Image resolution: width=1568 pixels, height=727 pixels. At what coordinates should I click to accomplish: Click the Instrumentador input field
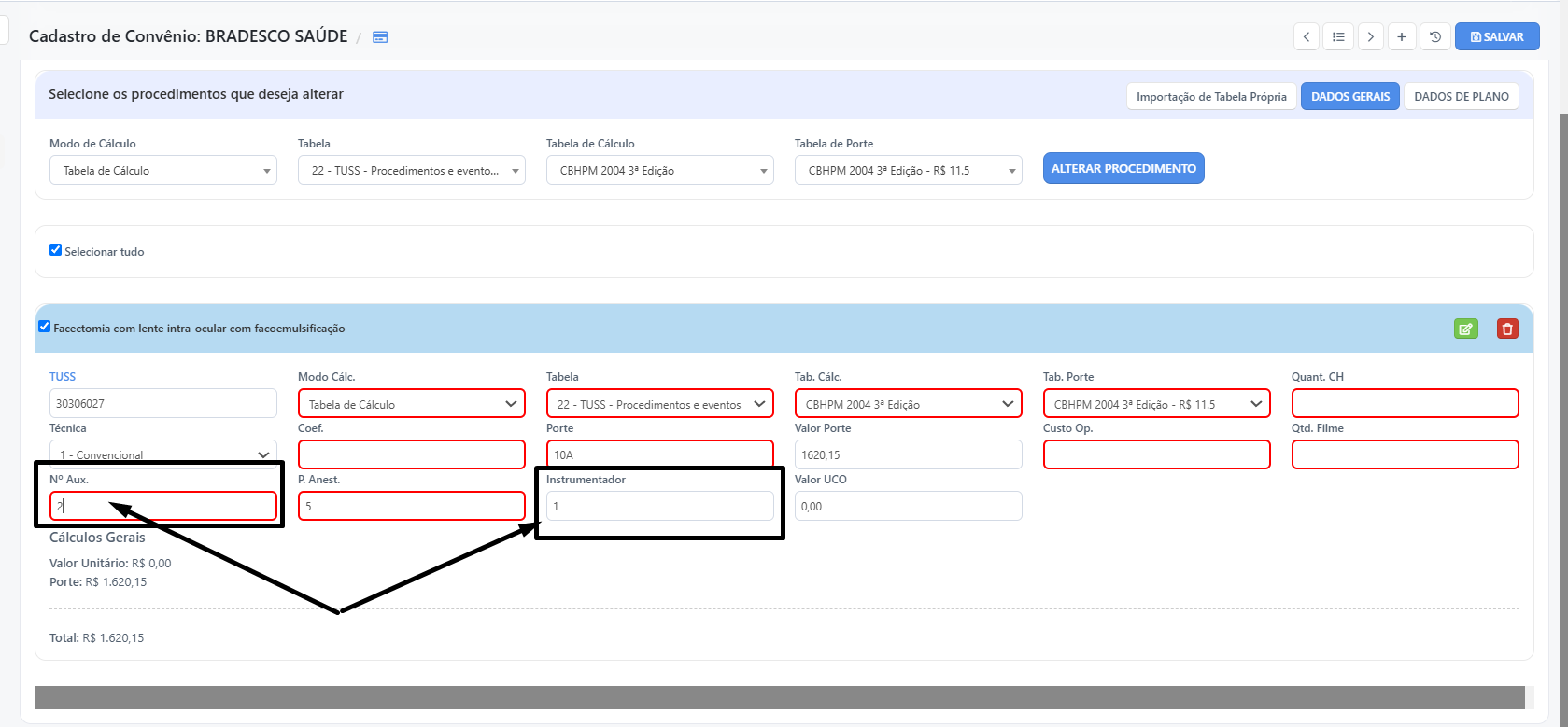point(660,506)
